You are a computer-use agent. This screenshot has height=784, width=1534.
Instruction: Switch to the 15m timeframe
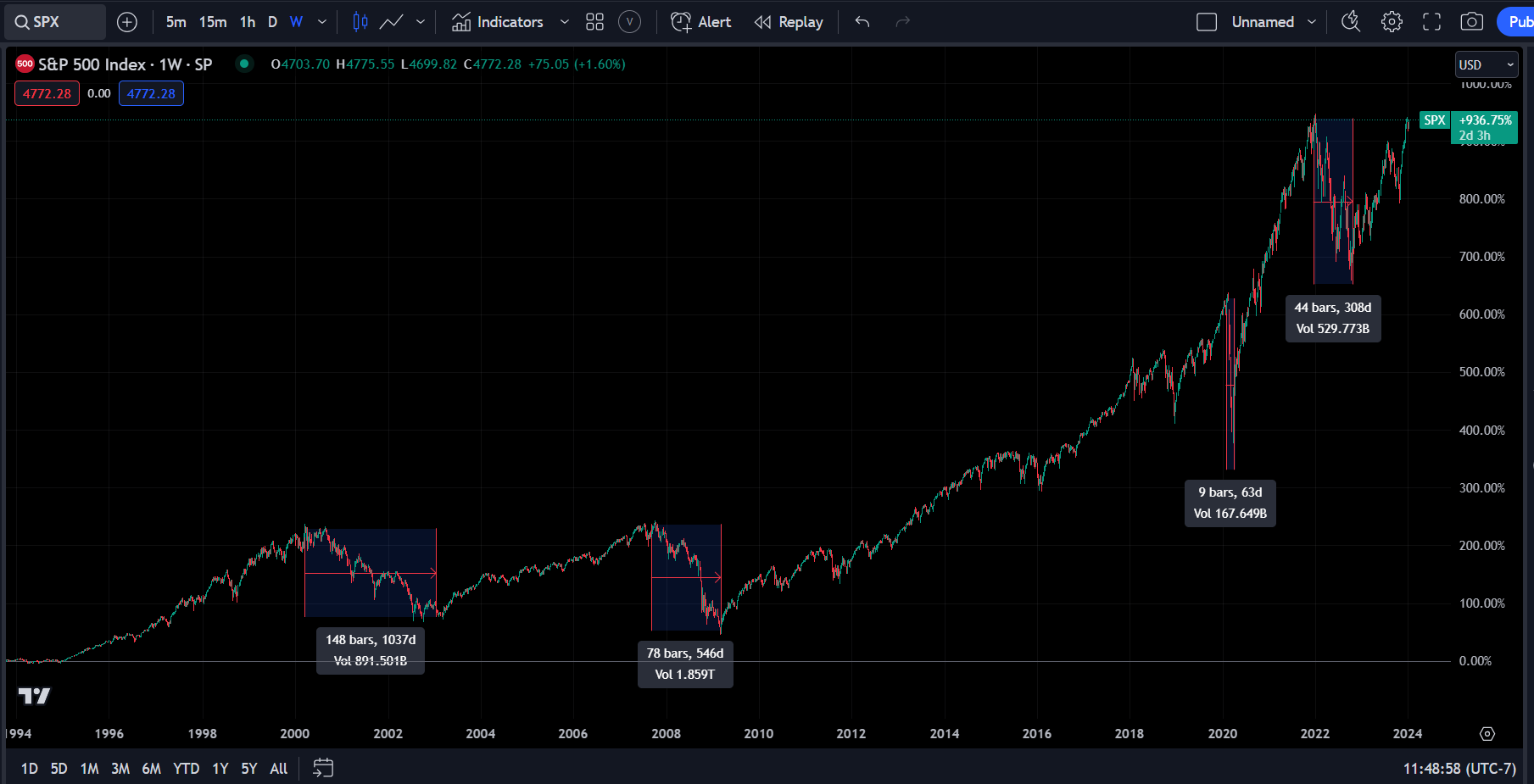pyautogui.click(x=213, y=22)
